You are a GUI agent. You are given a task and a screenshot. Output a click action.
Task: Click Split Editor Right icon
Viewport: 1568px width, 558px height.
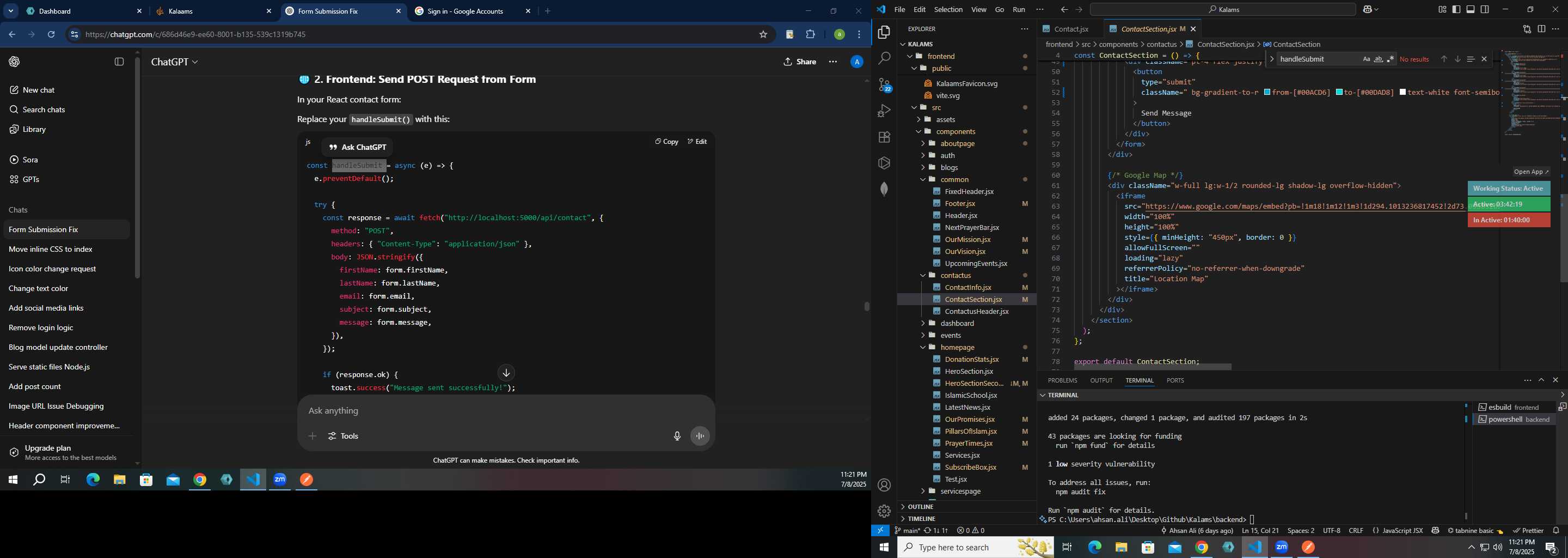pos(1541,29)
